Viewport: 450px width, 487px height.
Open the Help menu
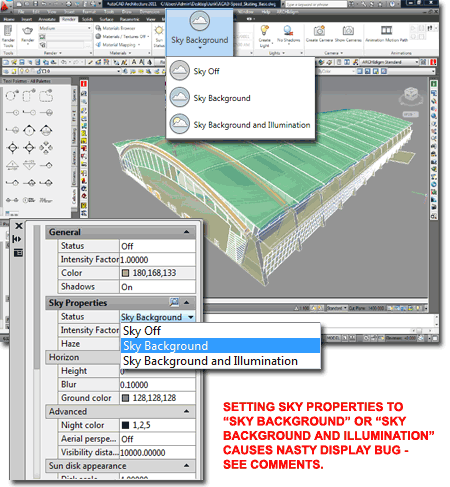pyautogui.click(x=266, y=12)
